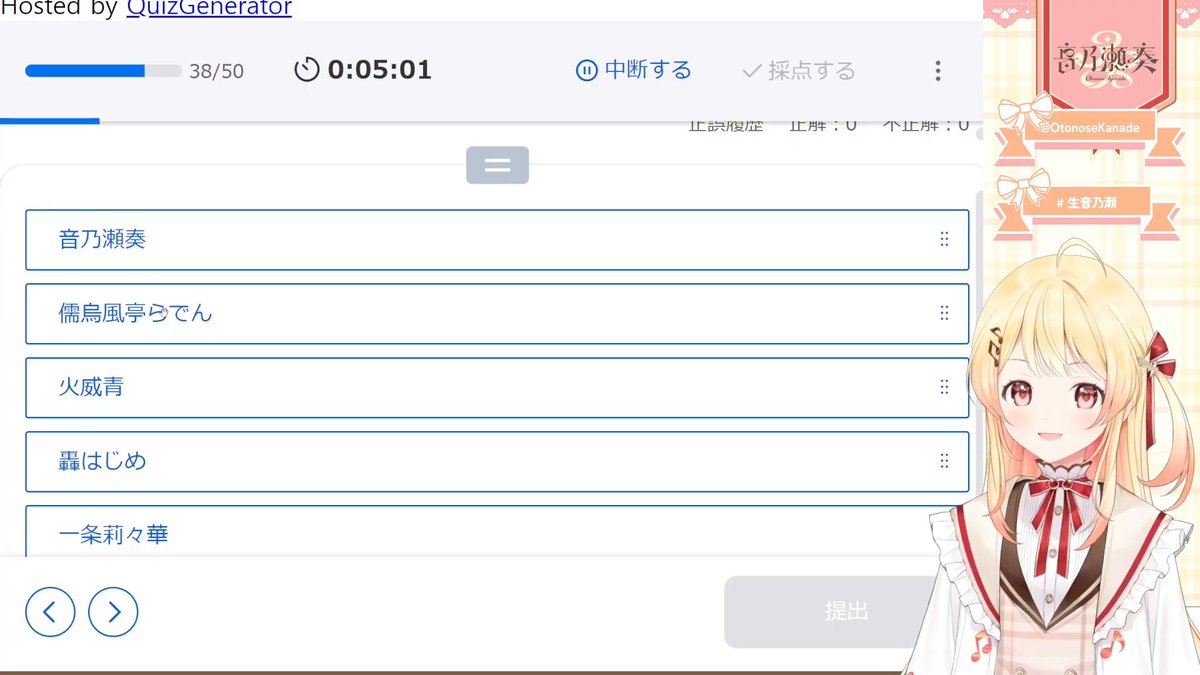Collapse the panel using the gray handle
Screen dimensions: 1200x675
point(497,165)
